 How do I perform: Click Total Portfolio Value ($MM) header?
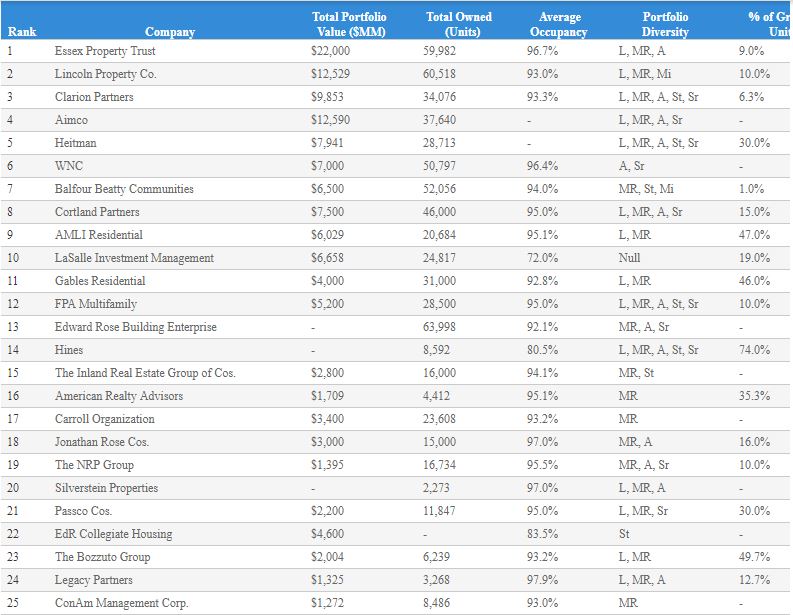349,24
